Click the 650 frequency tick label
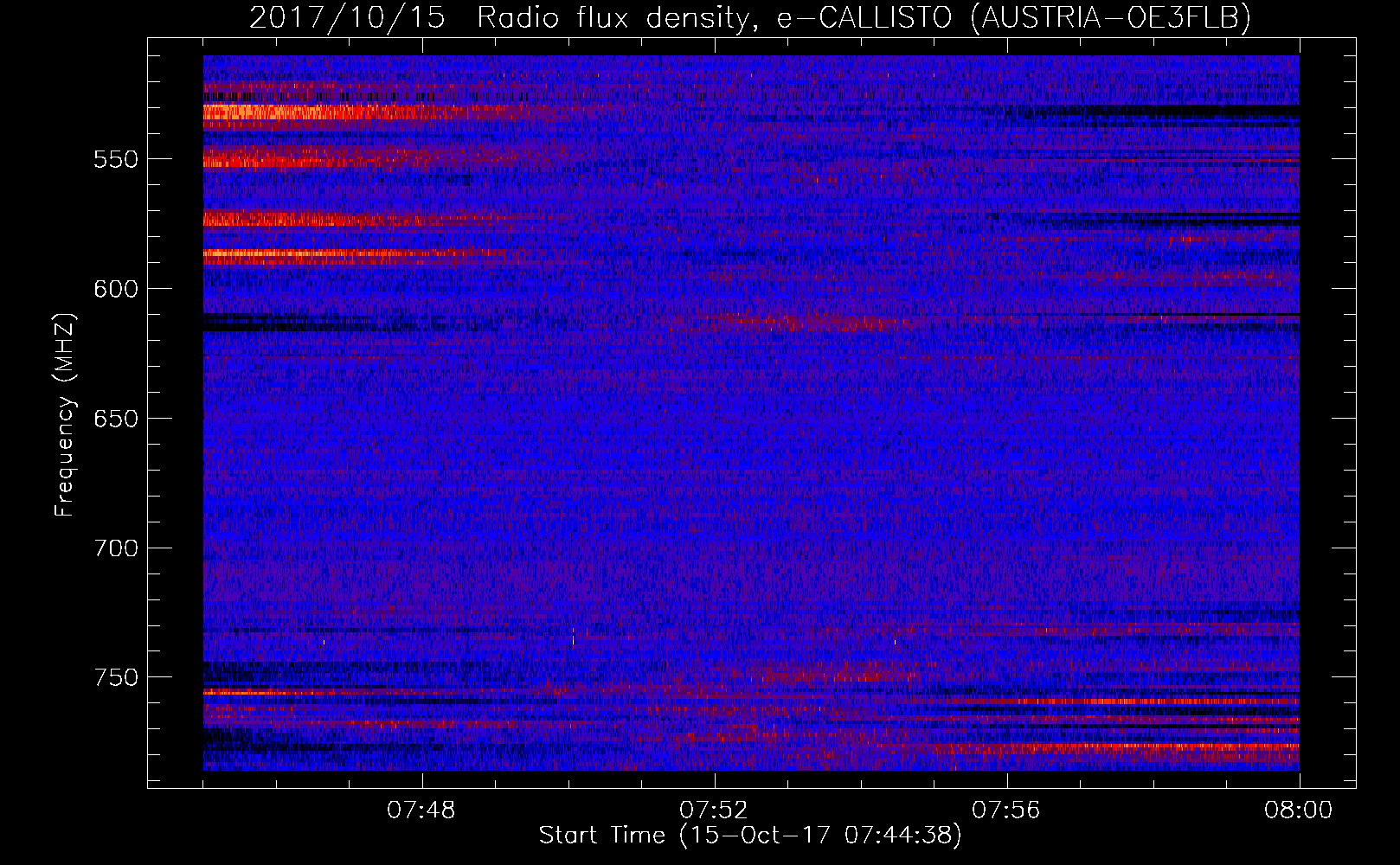The image size is (1400, 865). 115,419
